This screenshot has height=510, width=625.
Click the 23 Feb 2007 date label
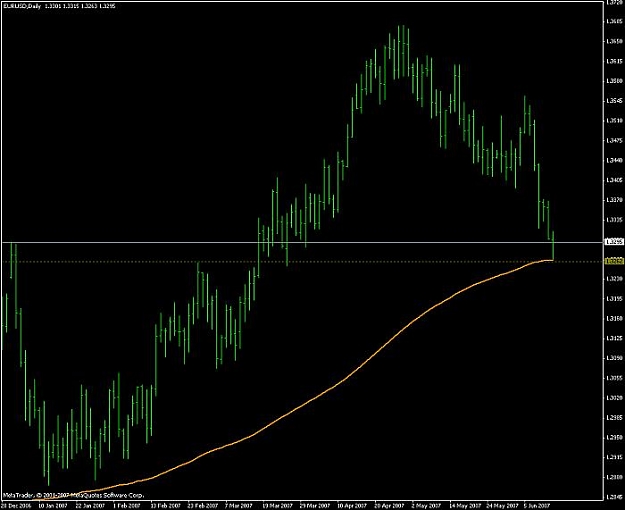click(203, 506)
